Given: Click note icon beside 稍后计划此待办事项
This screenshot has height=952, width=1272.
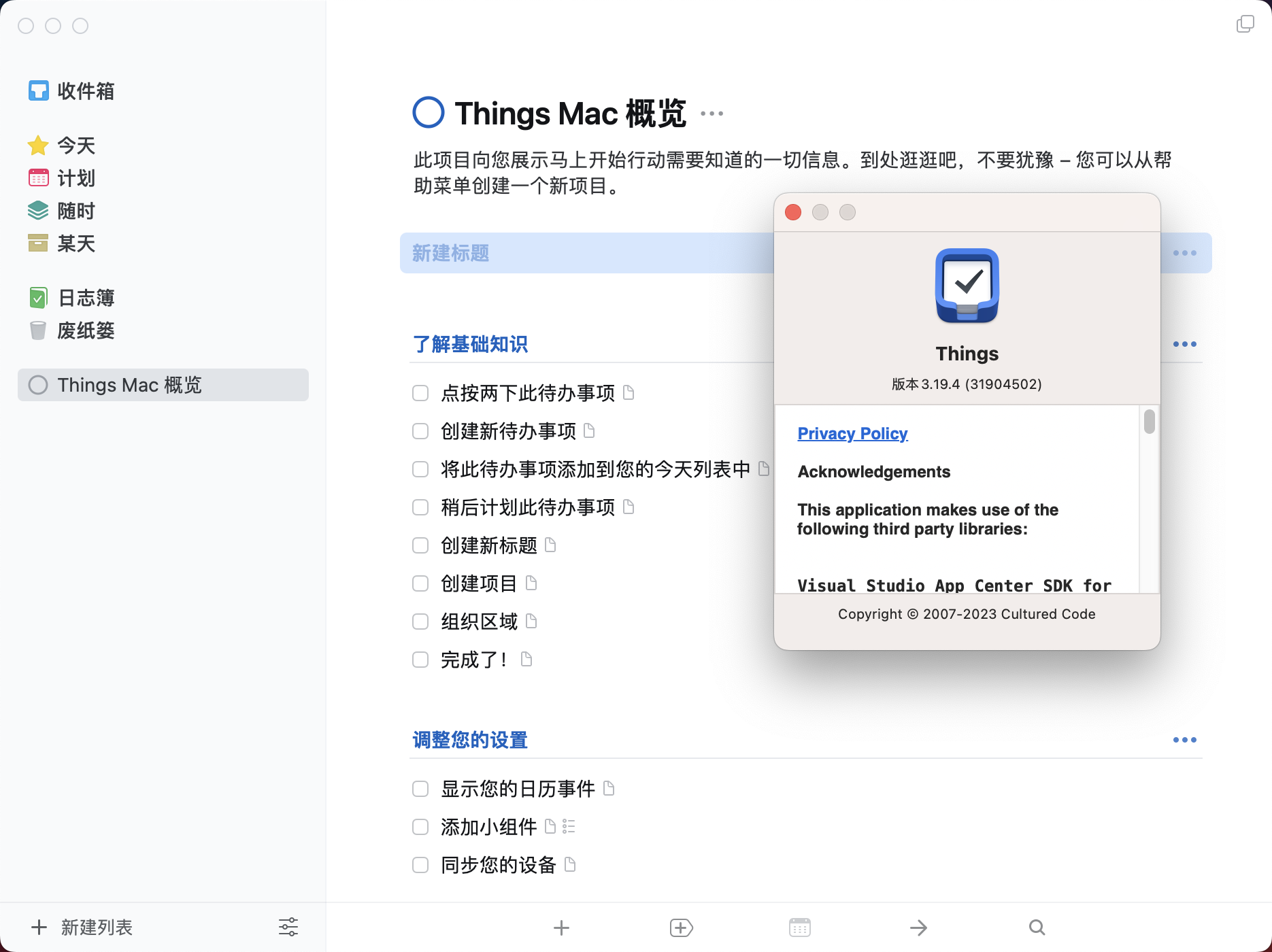Looking at the screenshot, I should click(x=629, y=507).
